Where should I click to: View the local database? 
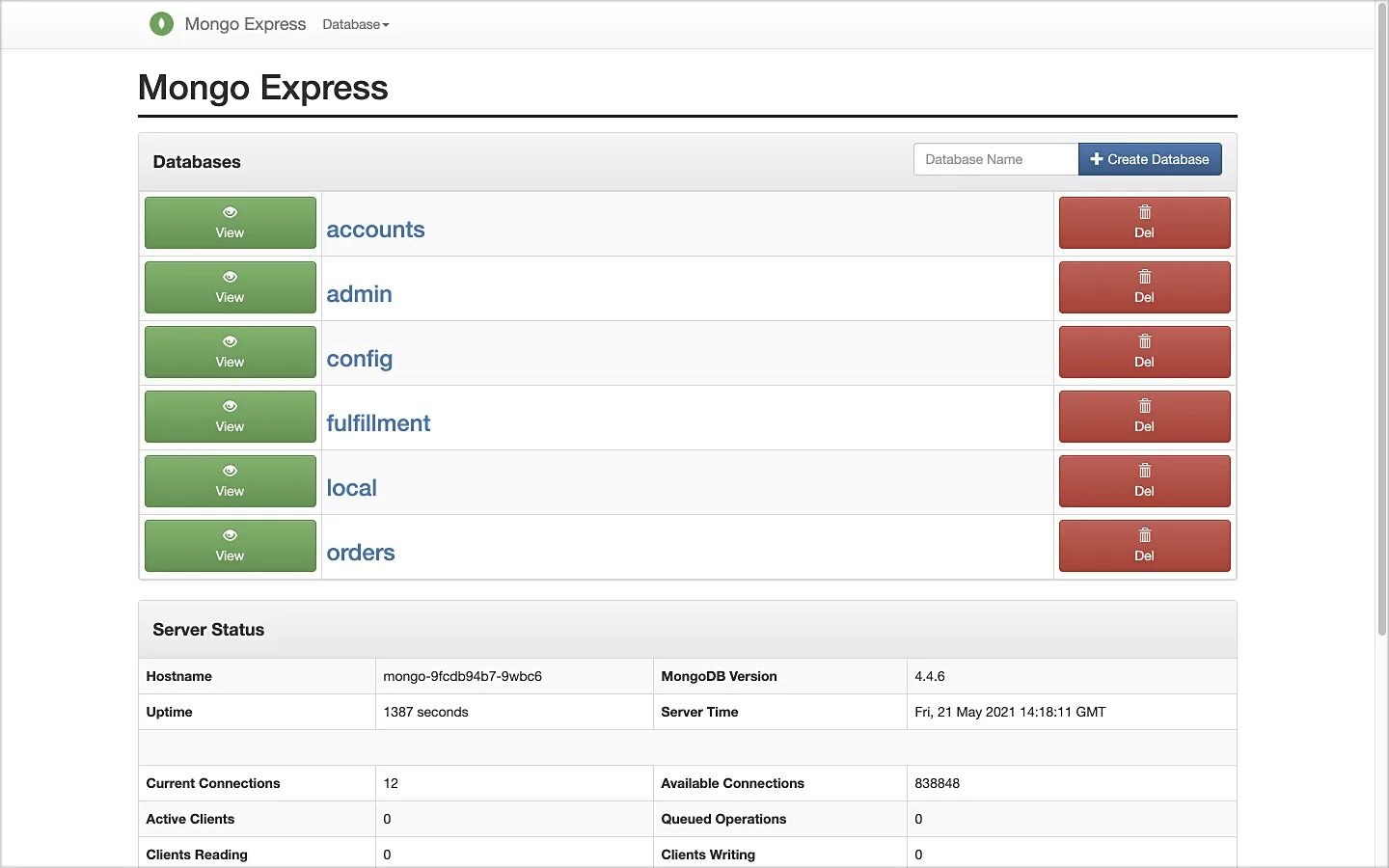(x=231, y=481)
